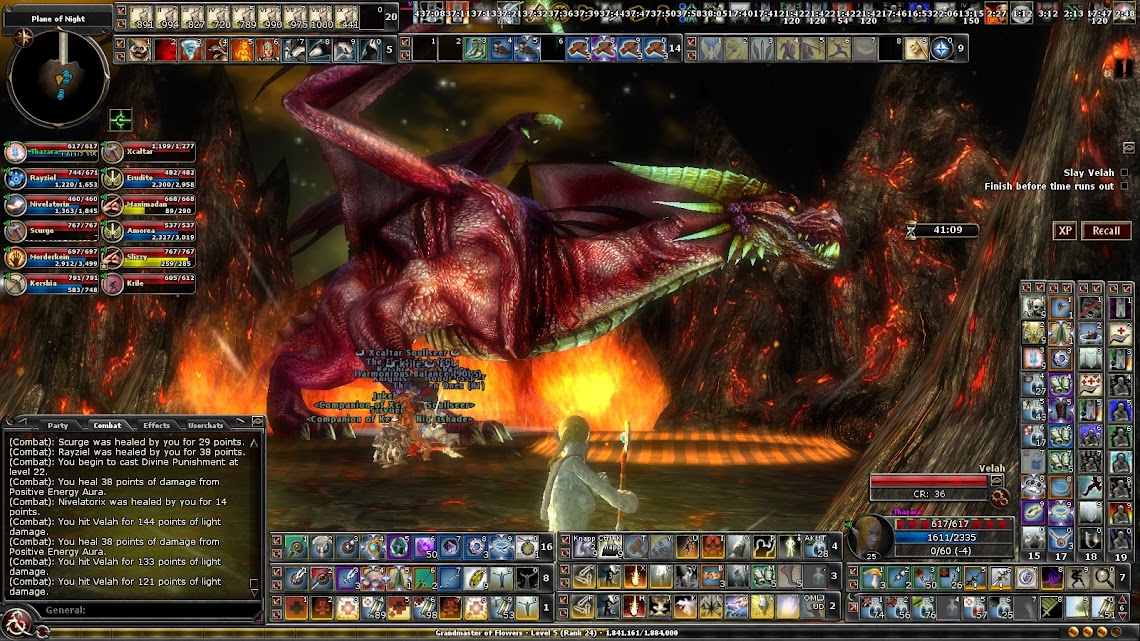This screenshot has width=1140, height=641.
Task: Open the main menu dragon emblem button
Action: [16, 624]
